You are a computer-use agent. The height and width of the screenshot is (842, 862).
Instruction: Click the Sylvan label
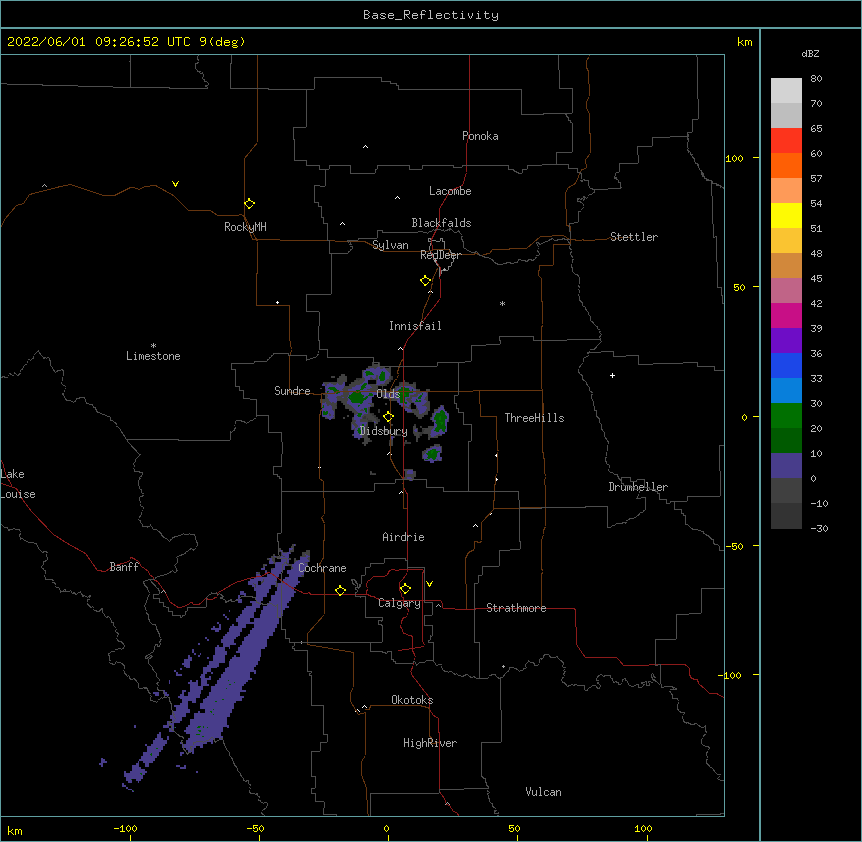coord(390,245)
